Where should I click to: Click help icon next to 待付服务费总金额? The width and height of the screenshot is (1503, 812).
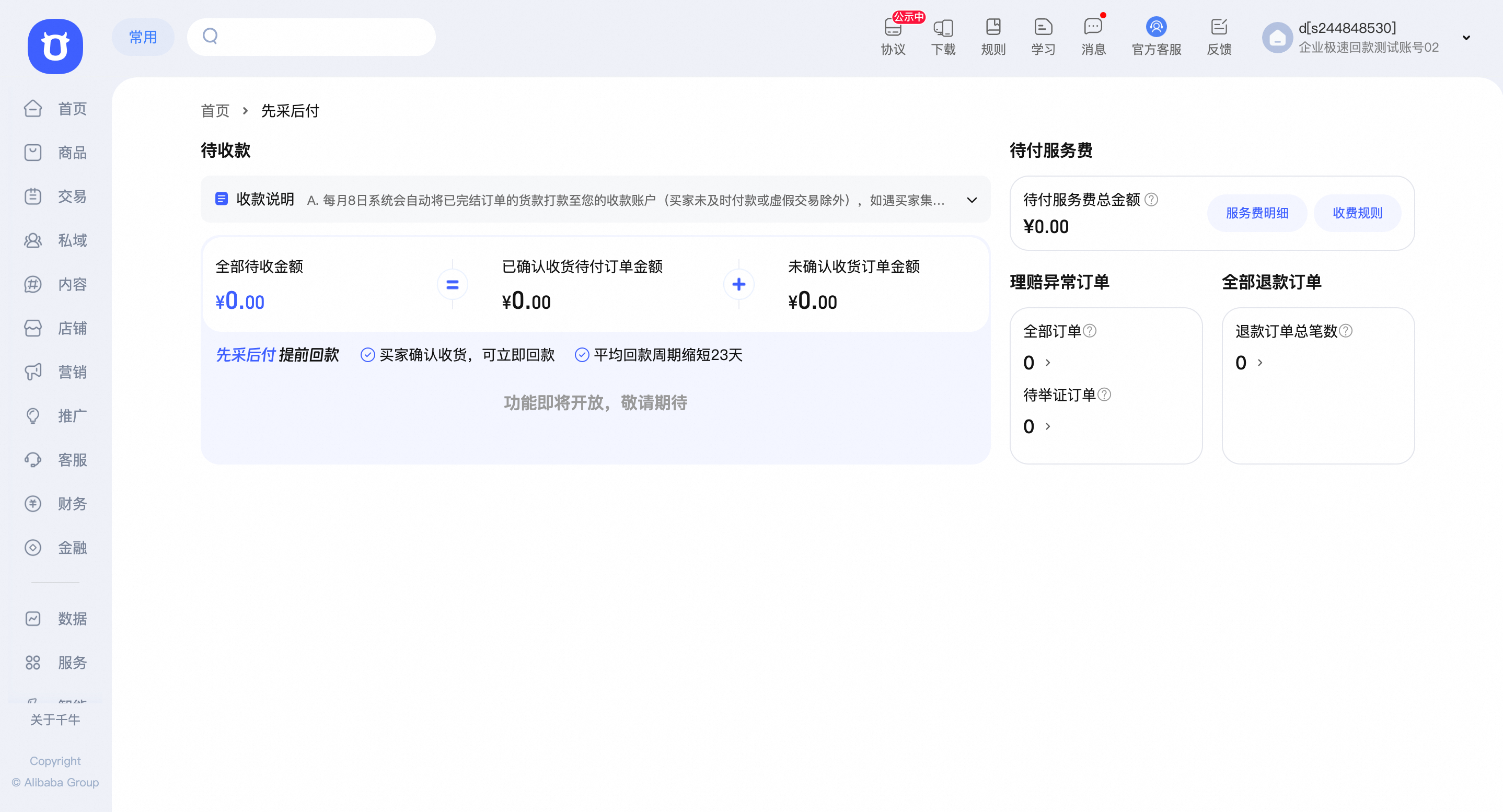(x=1151, y=200)
